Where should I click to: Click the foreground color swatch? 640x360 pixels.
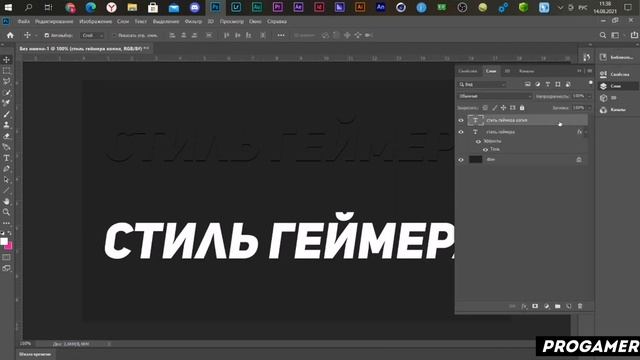point(4,241)
